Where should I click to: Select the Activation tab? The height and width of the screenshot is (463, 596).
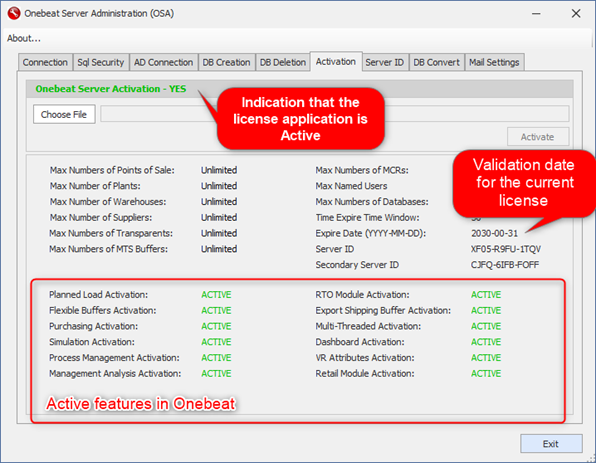click(x=336, y=62)
